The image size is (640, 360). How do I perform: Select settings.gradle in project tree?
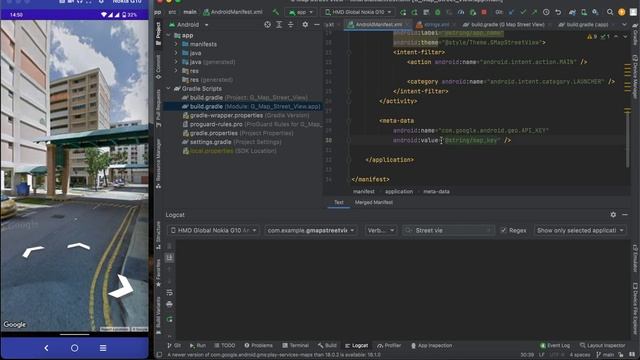coord(210,142)
